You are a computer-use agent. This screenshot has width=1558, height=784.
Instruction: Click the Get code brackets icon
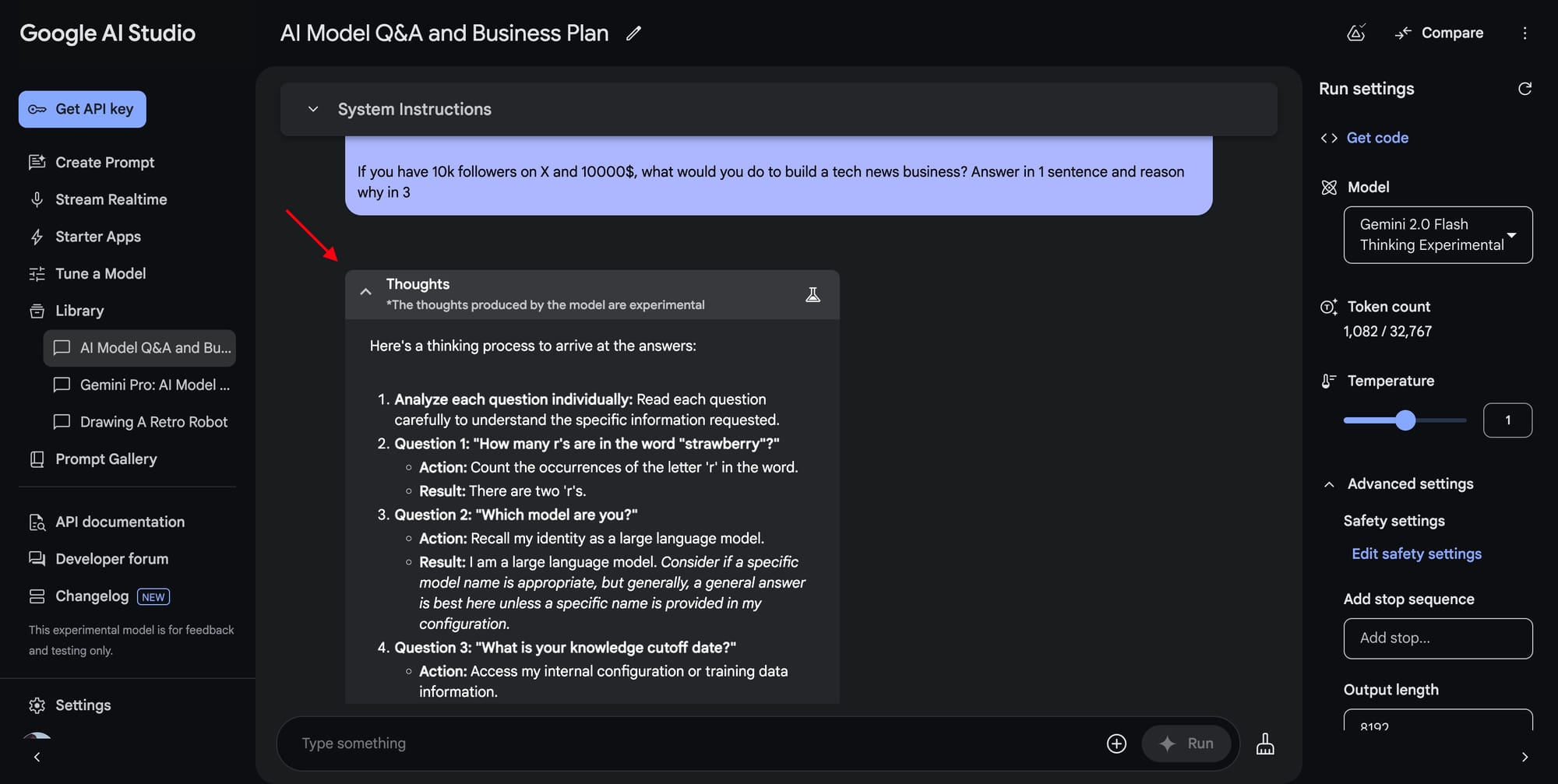pyautogui.click(x=1329, y=138)
